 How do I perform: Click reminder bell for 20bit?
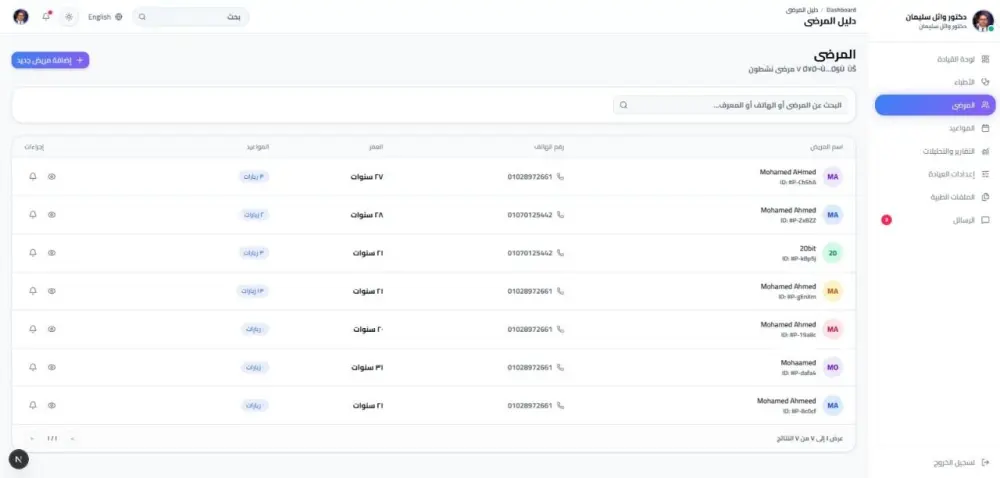pyautogui.click(x=33, y=253)
